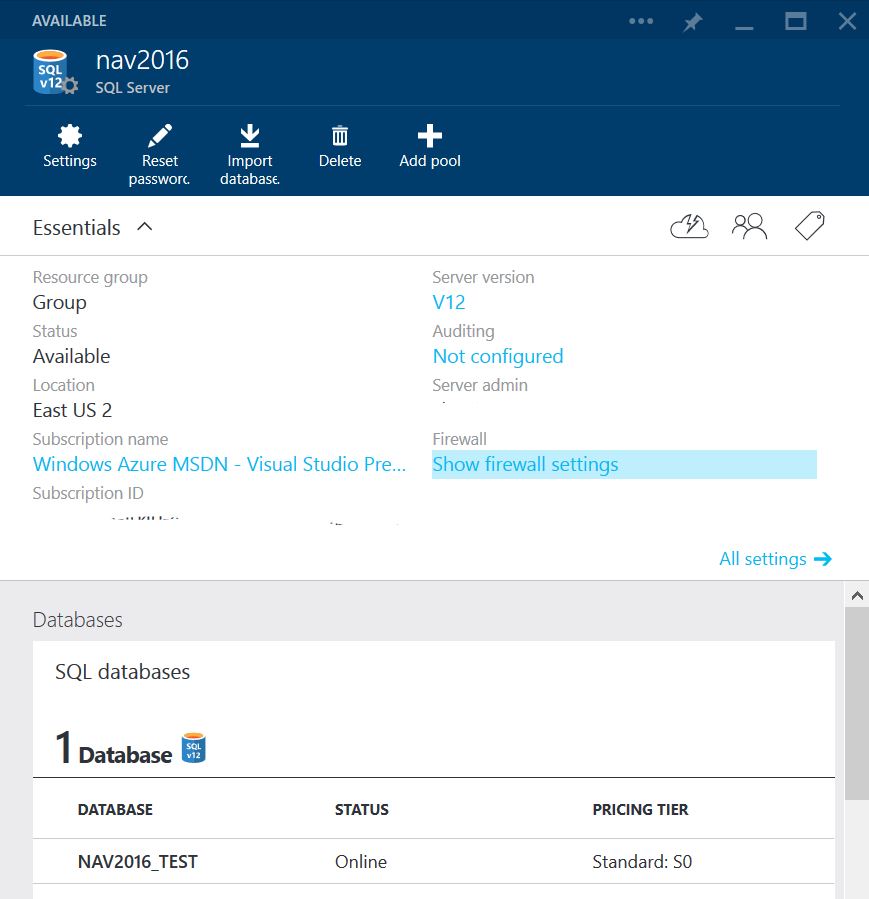This screenshot has width=869, height=899.
Task: Click the Add pool plus icon
Action: tap(430, 136)
